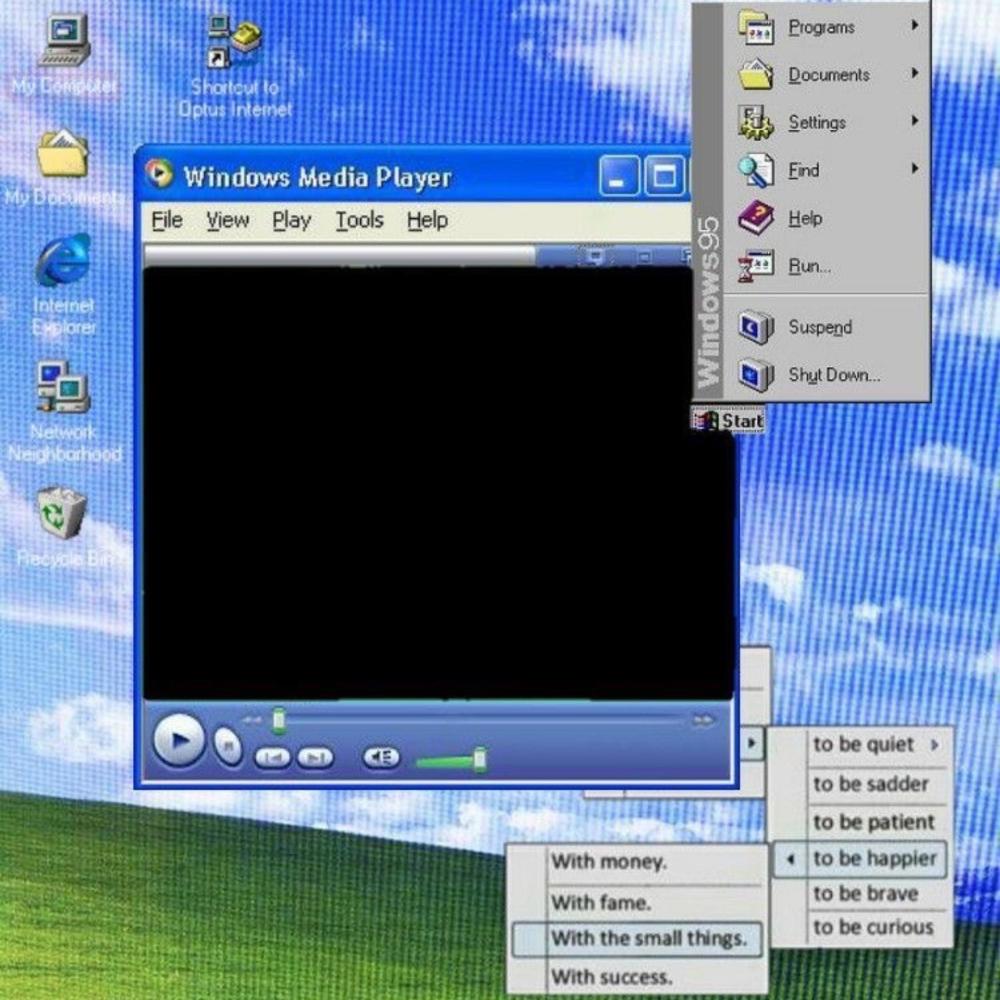1000x1000 pixels.
Task: Open the My Computer desktop icon
Action: point(64,40)
